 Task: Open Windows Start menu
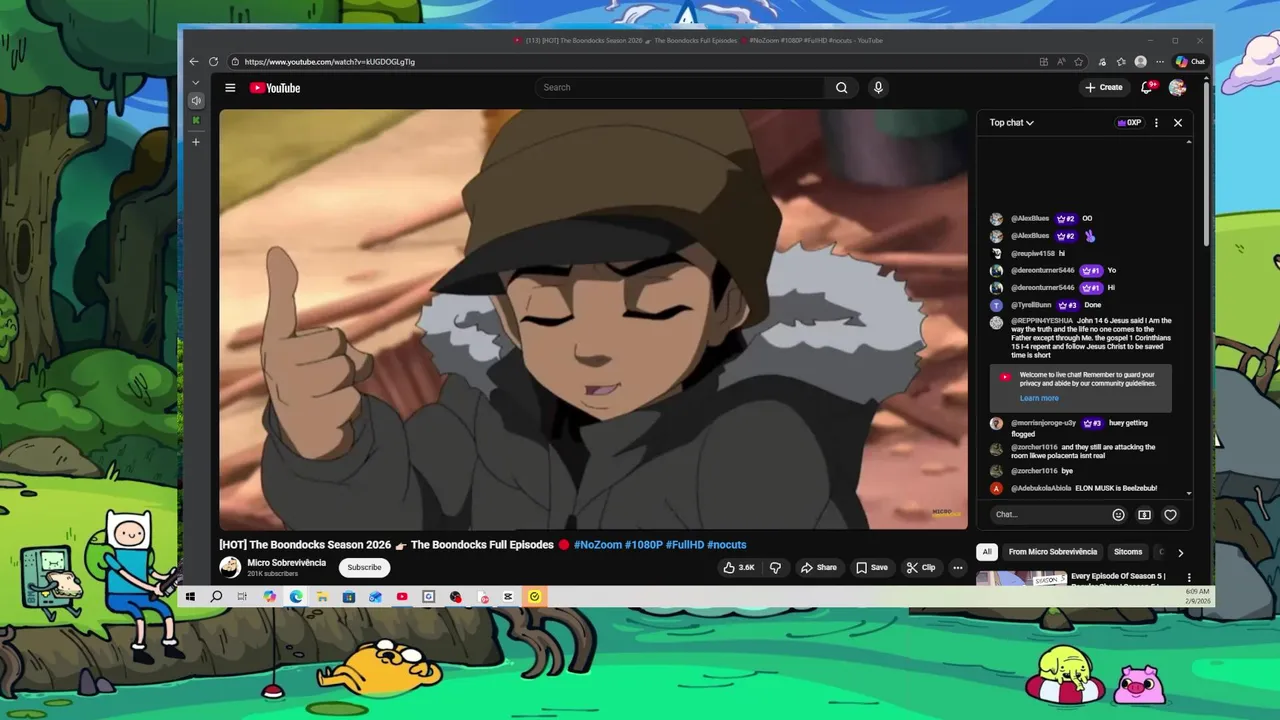[x=190, y=597]
